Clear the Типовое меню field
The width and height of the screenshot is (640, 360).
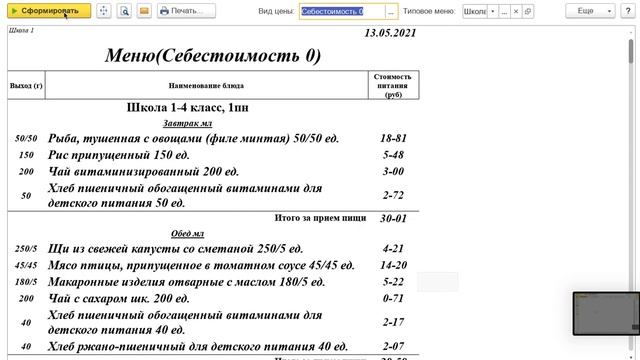coord(516,11)
